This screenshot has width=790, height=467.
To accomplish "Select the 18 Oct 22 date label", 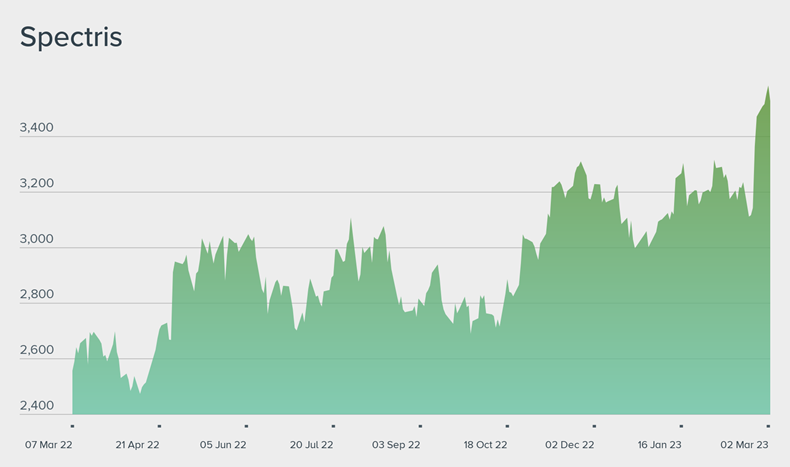I will point(485,445).
